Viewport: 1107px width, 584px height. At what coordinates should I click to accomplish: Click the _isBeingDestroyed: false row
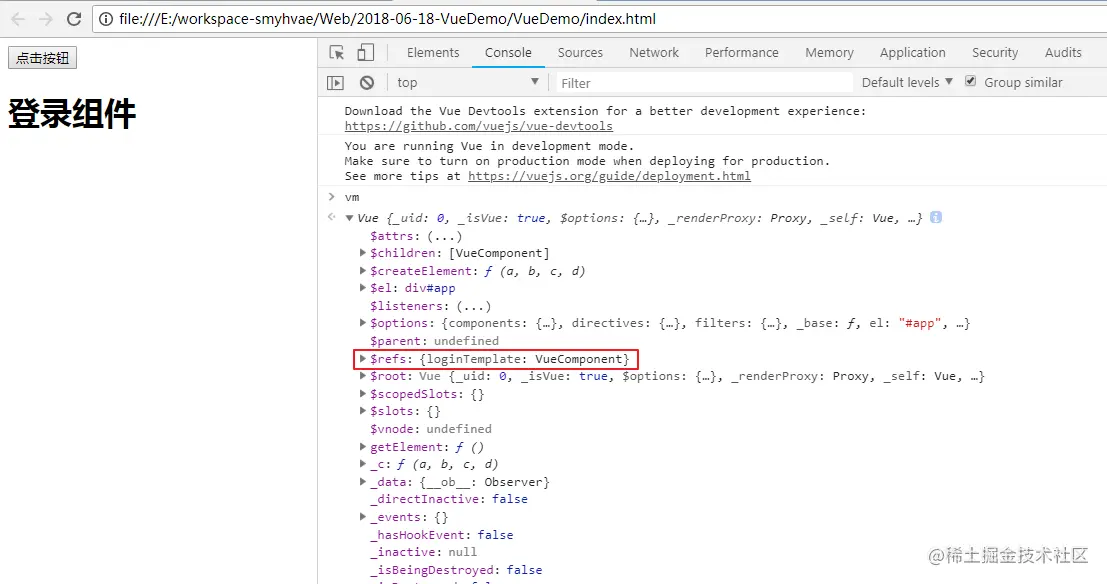click(x=456, y=570)
